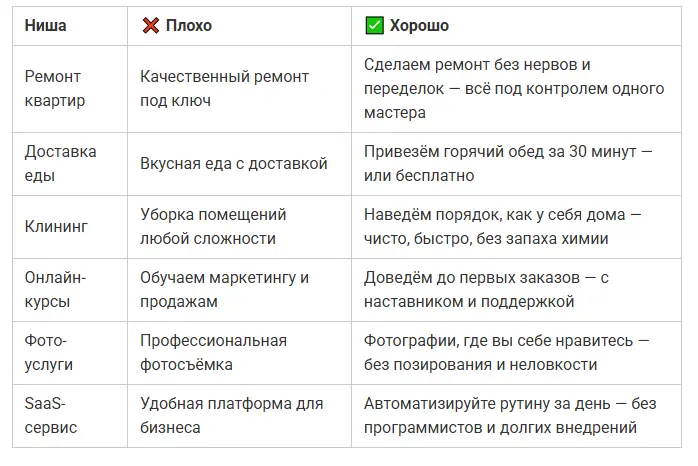Select the Фото-услуги cell

[49, 353]
